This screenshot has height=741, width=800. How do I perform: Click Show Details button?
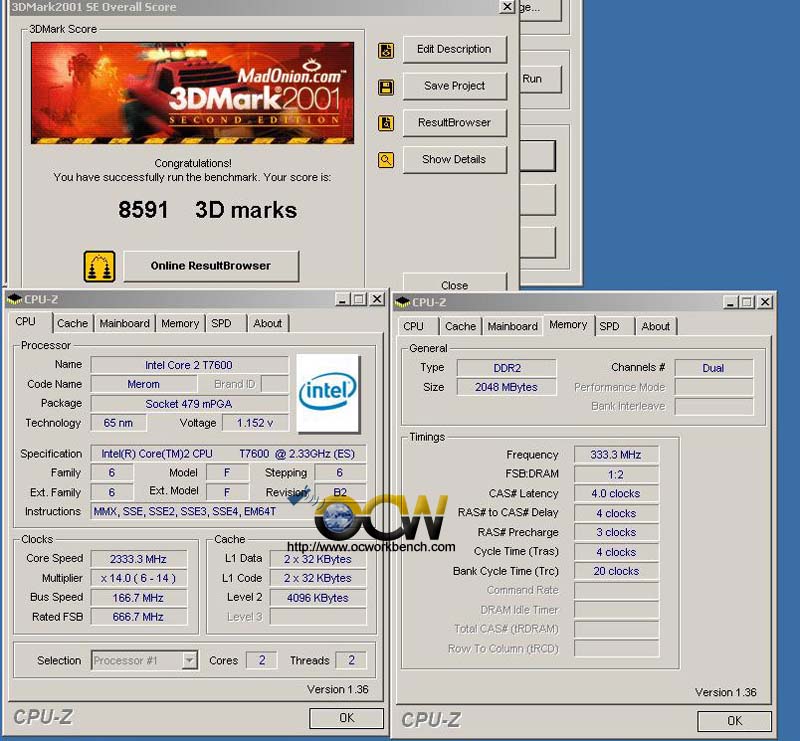pos(455,160)
